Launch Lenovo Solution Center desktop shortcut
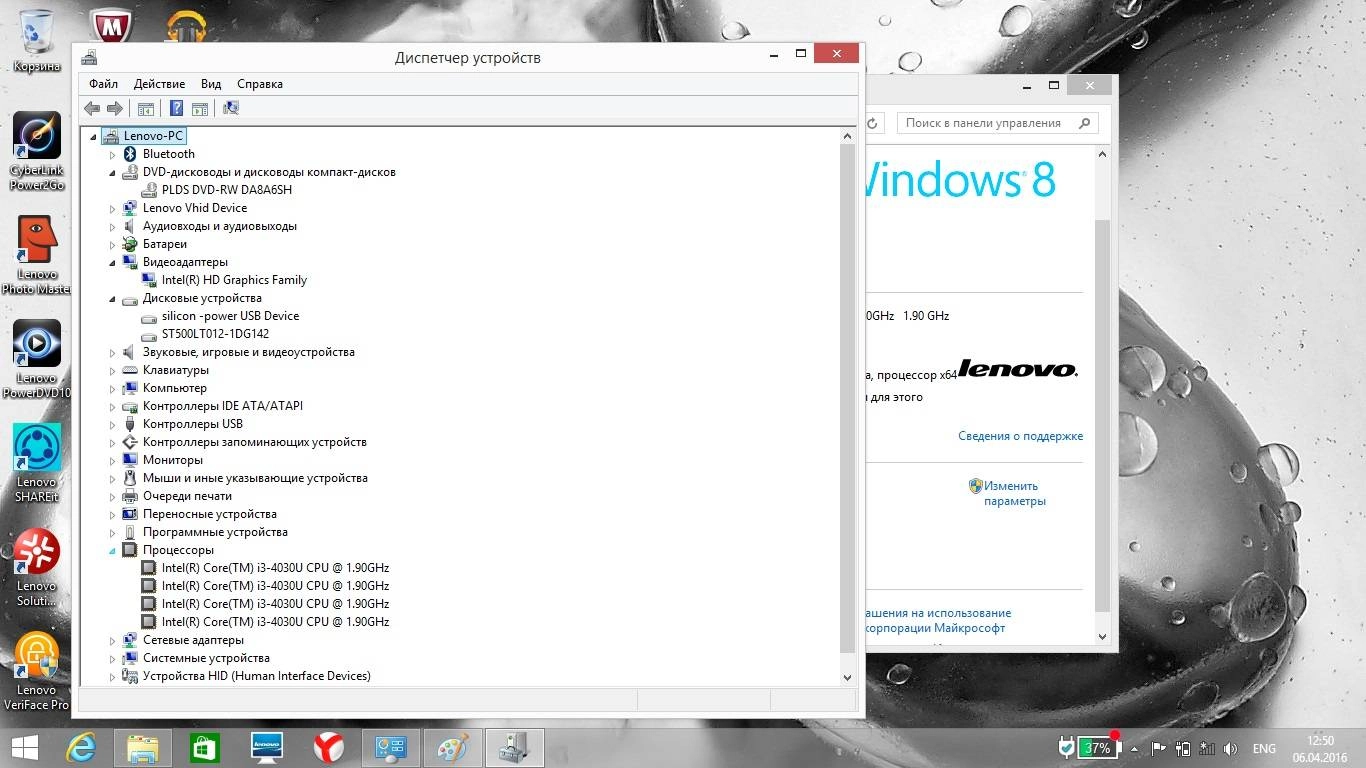 pos(37,567)
